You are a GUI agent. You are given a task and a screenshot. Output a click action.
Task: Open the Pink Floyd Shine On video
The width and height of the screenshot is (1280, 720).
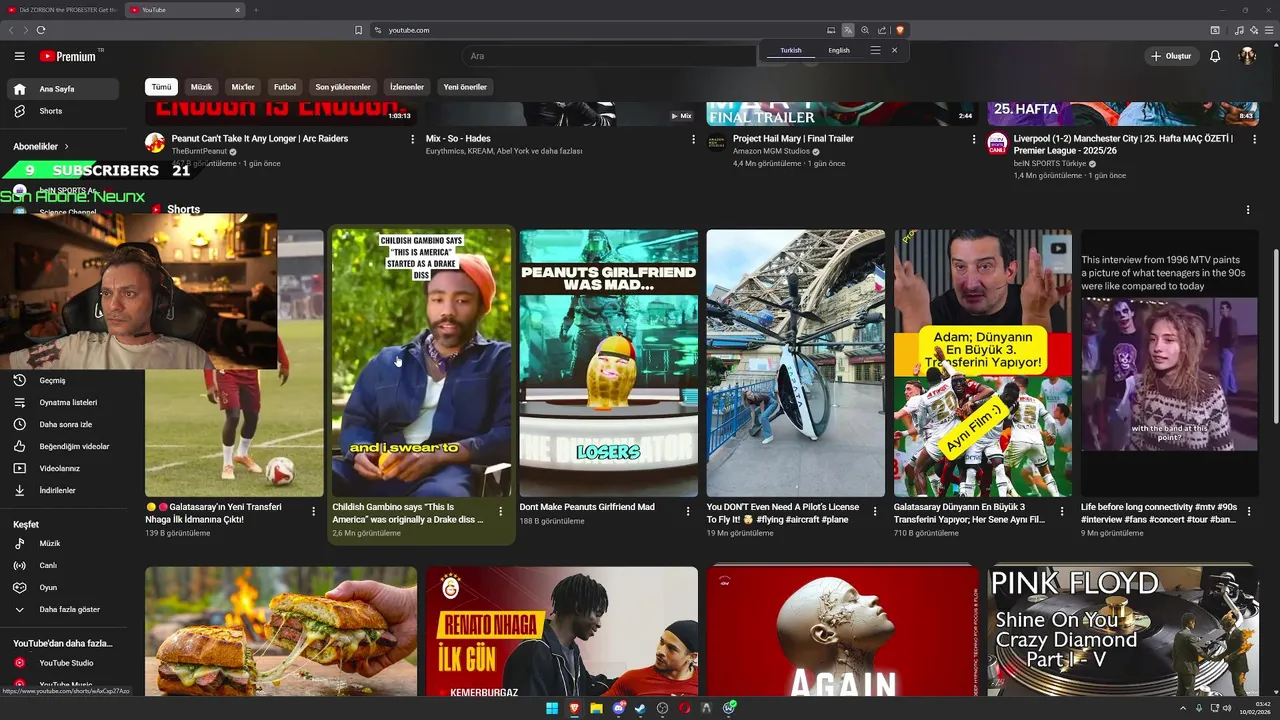point(1123,631)
